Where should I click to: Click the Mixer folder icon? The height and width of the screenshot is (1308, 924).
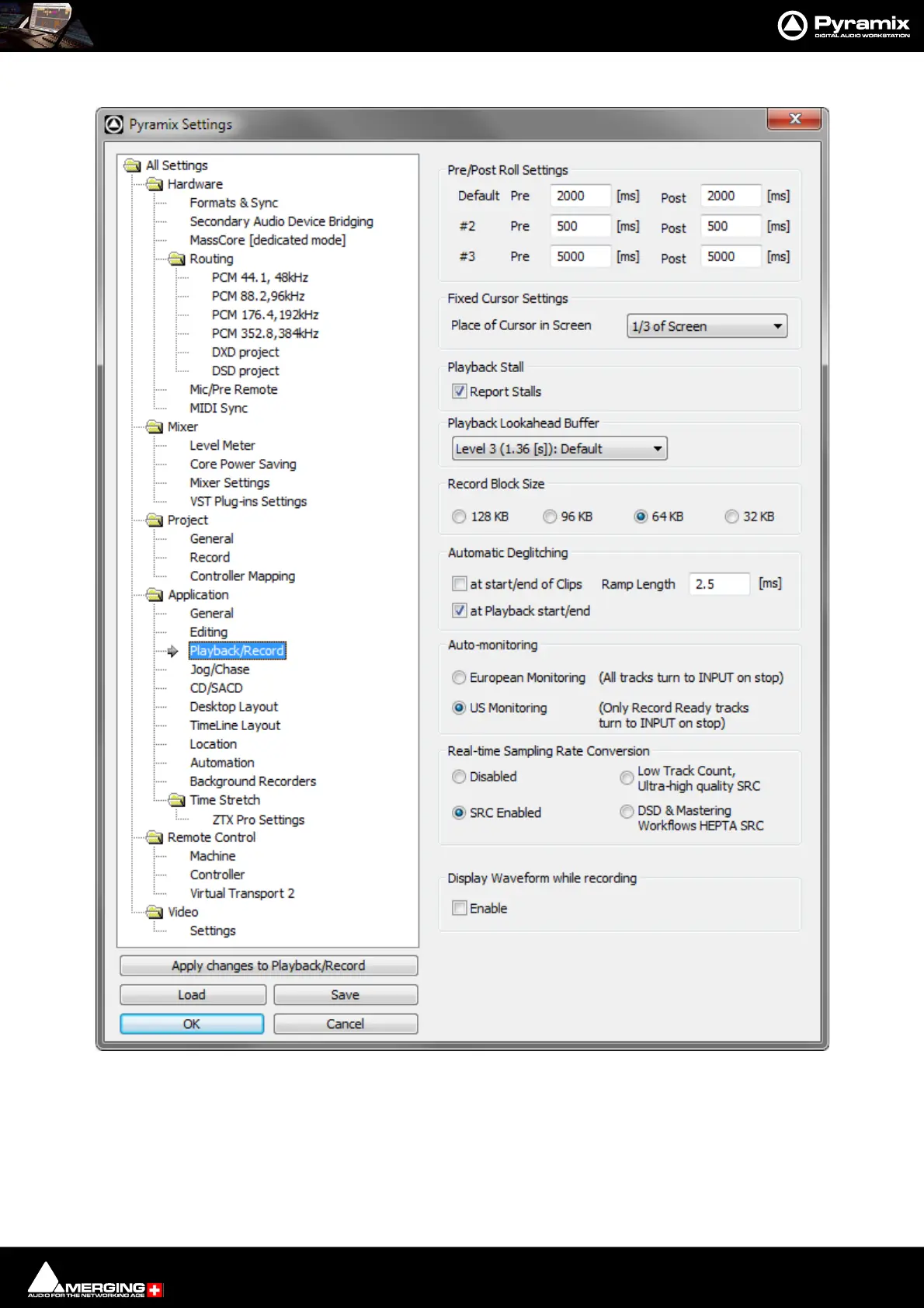click(155, 426)
